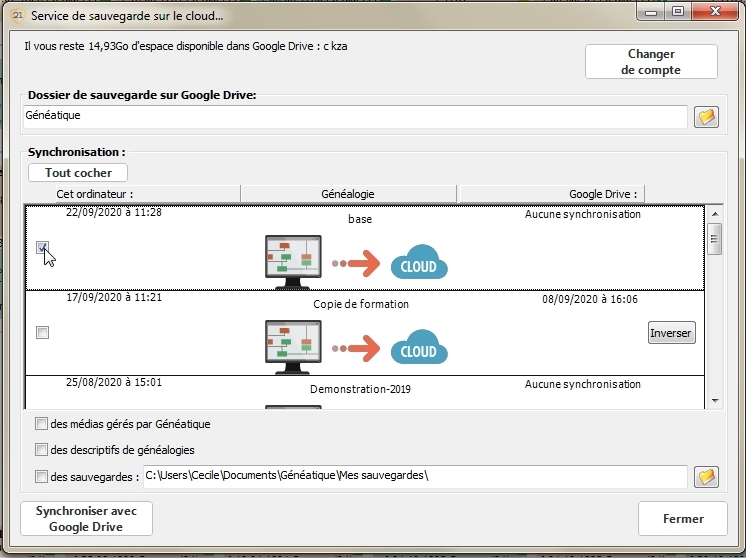Image resolution: width=746 pixels, height=558 pixels.
Task: Minimize the cloud backup window
Action: pos(651,12)
